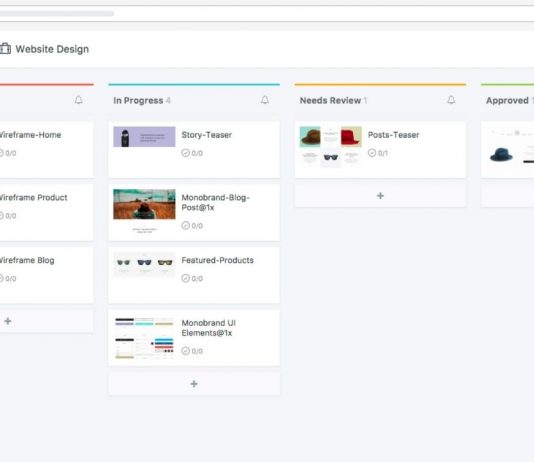Open the Story-Teaser thumbnail

(144, 137)
